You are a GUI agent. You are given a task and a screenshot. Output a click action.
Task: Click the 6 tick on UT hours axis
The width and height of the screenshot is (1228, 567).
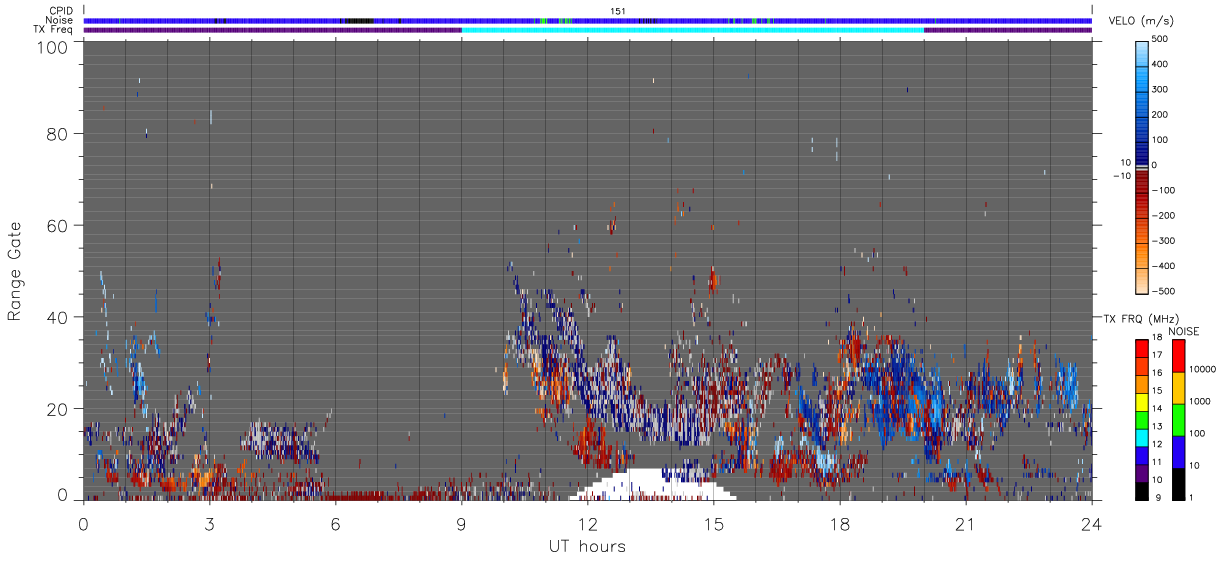pos(335,523)
